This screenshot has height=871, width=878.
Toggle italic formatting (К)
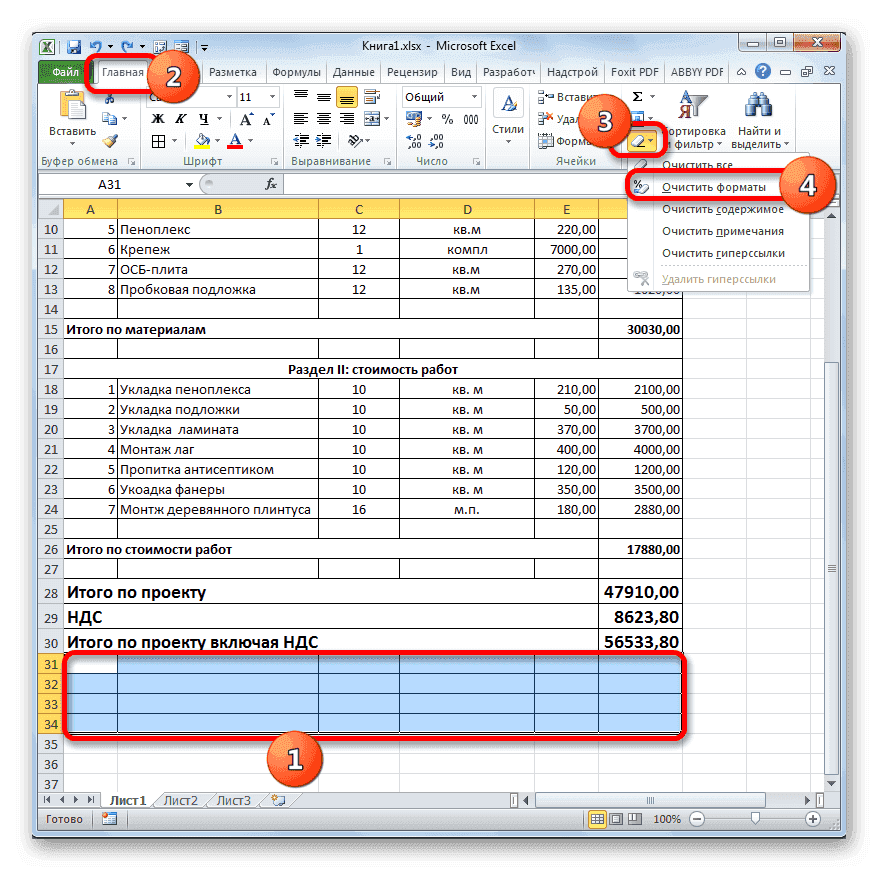(181, 119)
